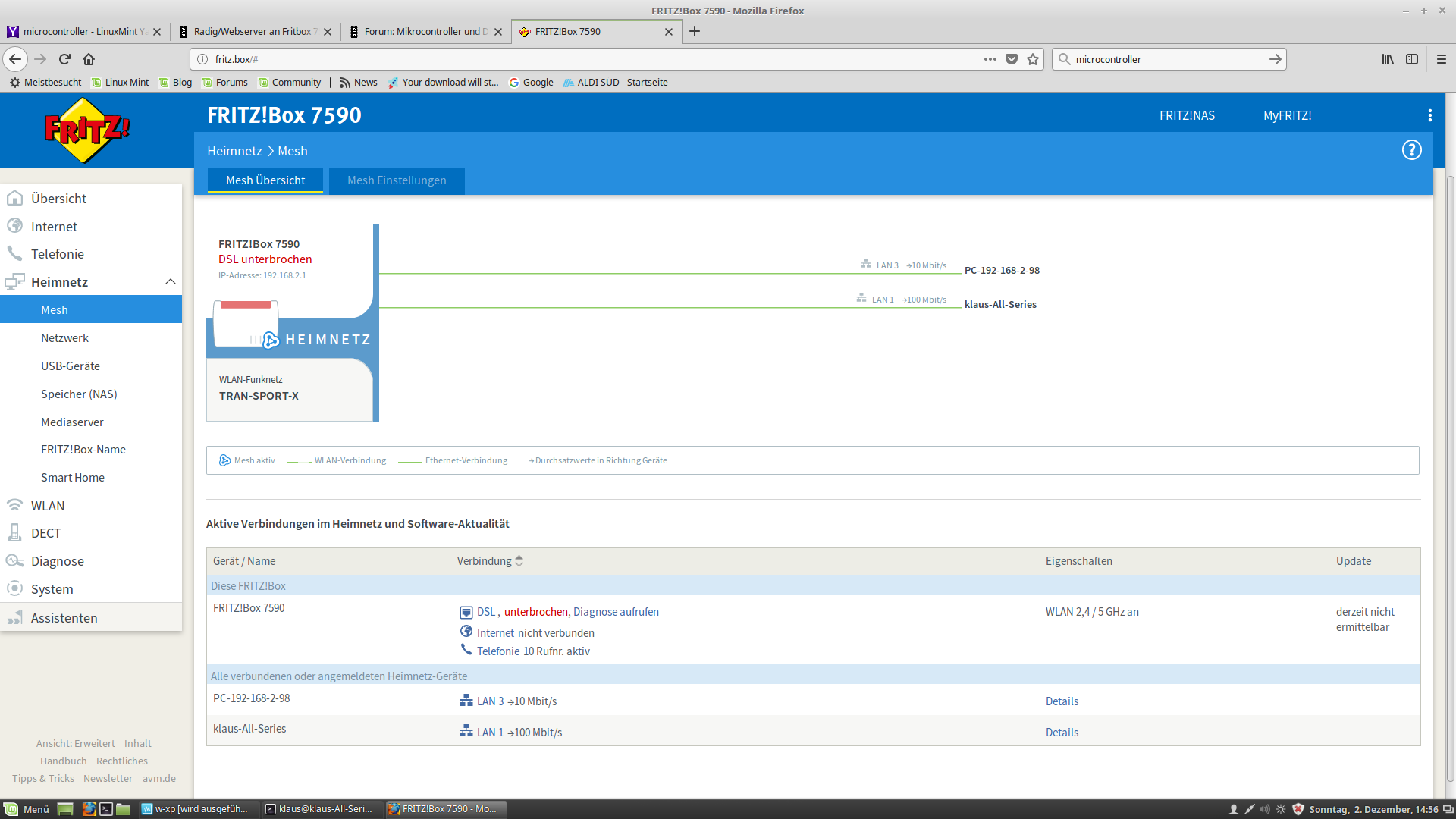1456x819 pixels.
Task: Click Ansicht: Erweitert in sidebar footer
Action: pyautogui.click(x=76, y=743)
